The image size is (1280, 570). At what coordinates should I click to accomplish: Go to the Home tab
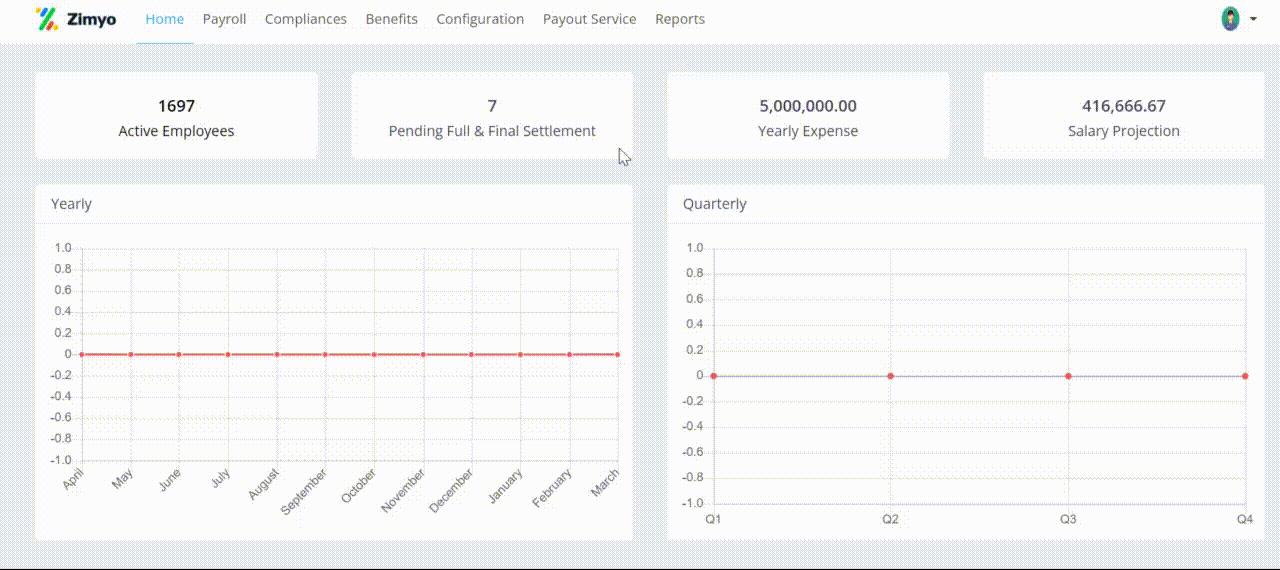coord(165,19)
